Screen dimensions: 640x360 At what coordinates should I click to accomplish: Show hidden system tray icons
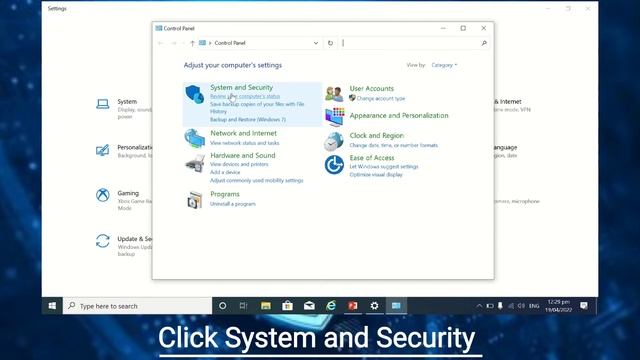pyautogui.click(x=479, y=306)
